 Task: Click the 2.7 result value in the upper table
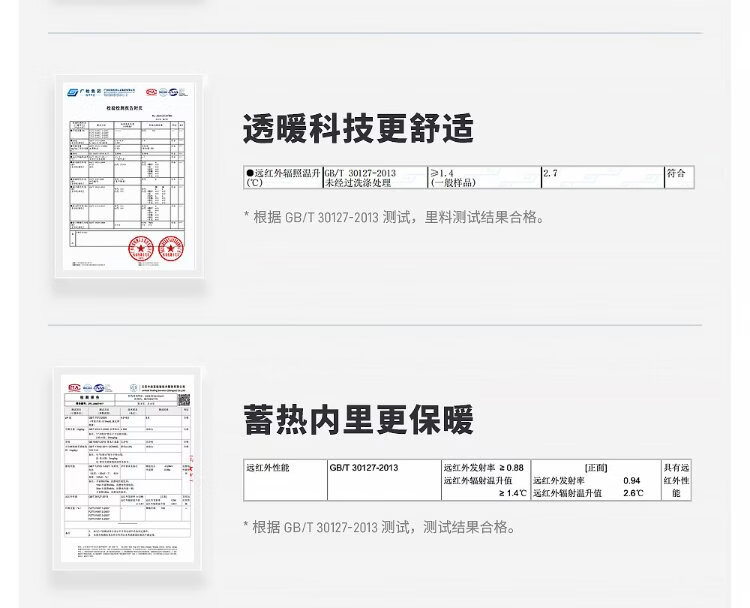tap(550, 174)
